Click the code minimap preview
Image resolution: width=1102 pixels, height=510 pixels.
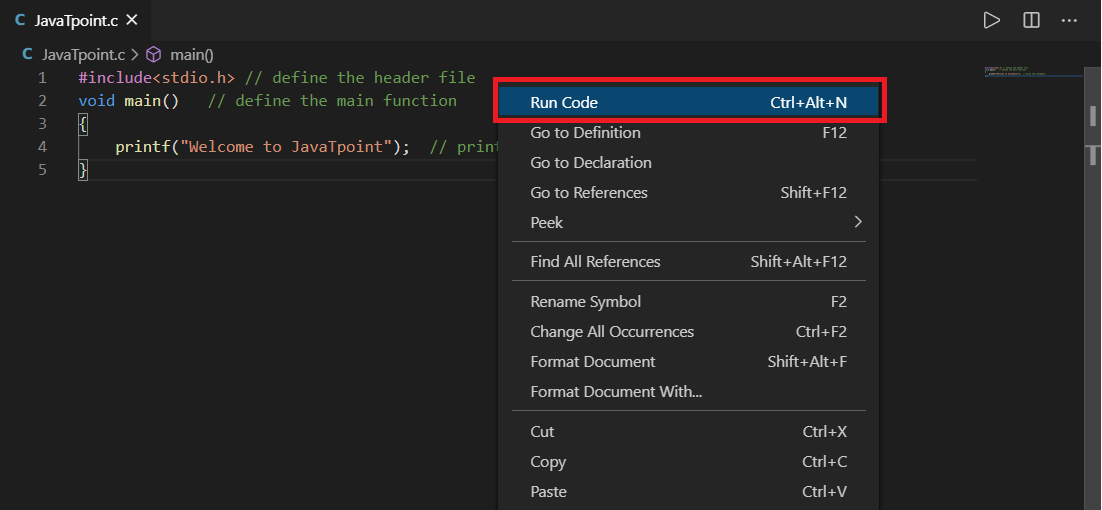click(1033, 72)
